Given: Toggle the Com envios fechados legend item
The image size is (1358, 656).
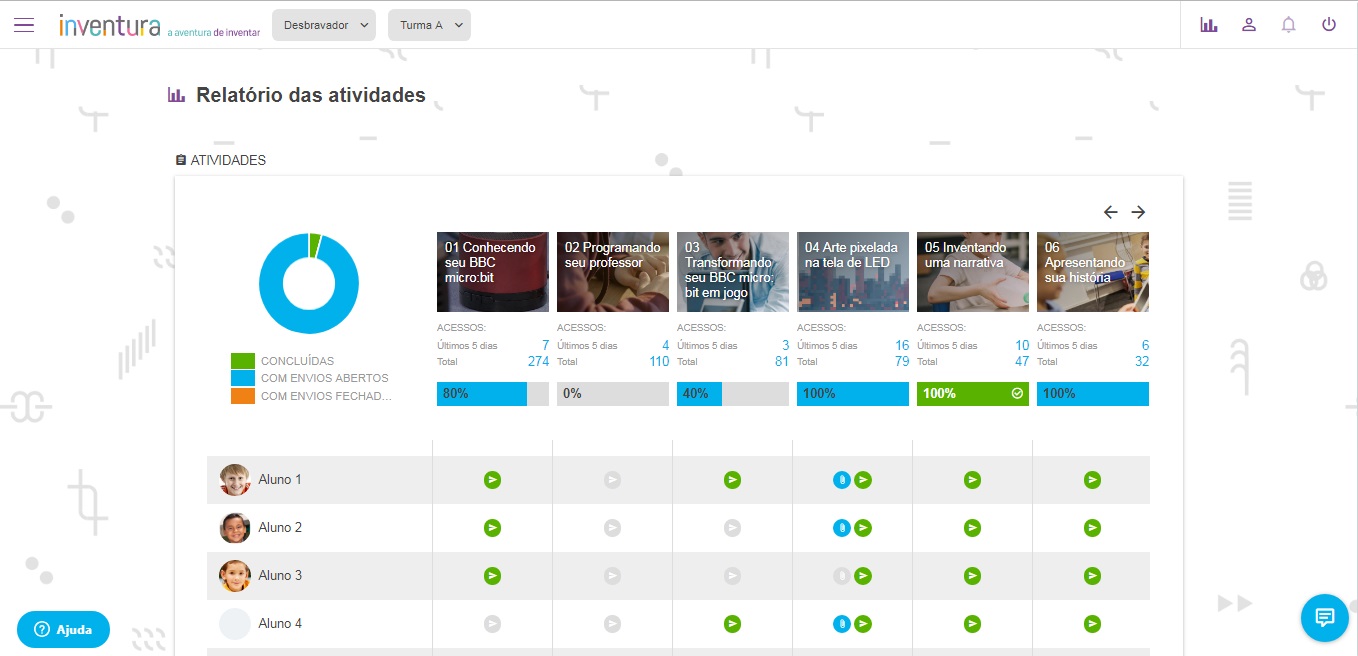Looking at the screenshot, I should tap(324, 396).
